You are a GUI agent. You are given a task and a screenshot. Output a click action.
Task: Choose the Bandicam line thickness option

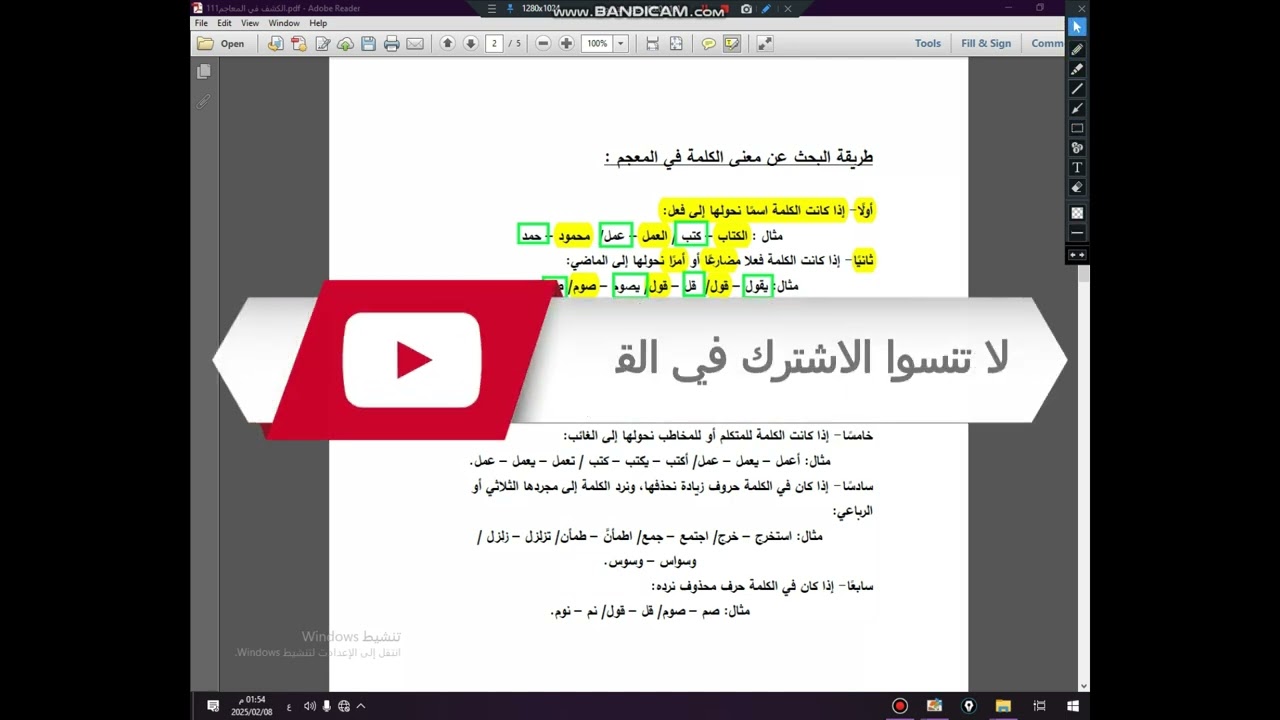tap(1077, 232)
